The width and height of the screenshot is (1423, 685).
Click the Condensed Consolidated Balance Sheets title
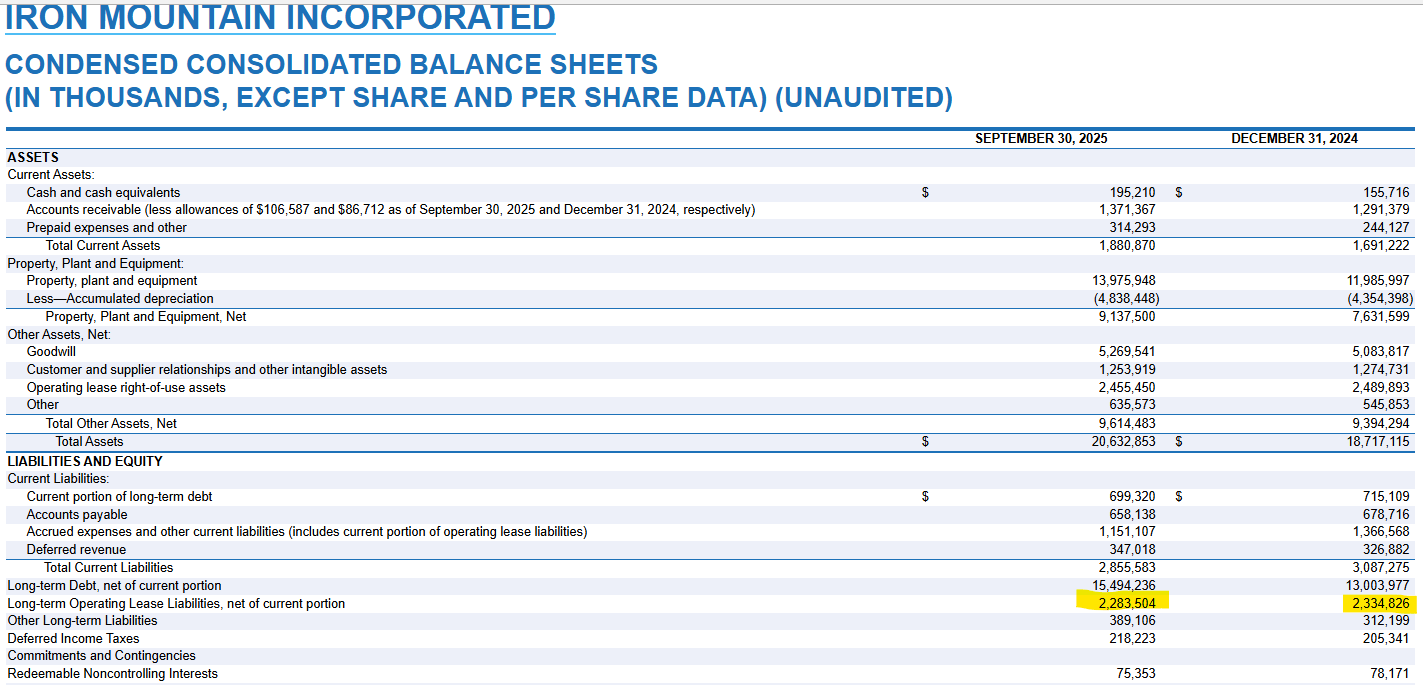click(x=331, y=65)
